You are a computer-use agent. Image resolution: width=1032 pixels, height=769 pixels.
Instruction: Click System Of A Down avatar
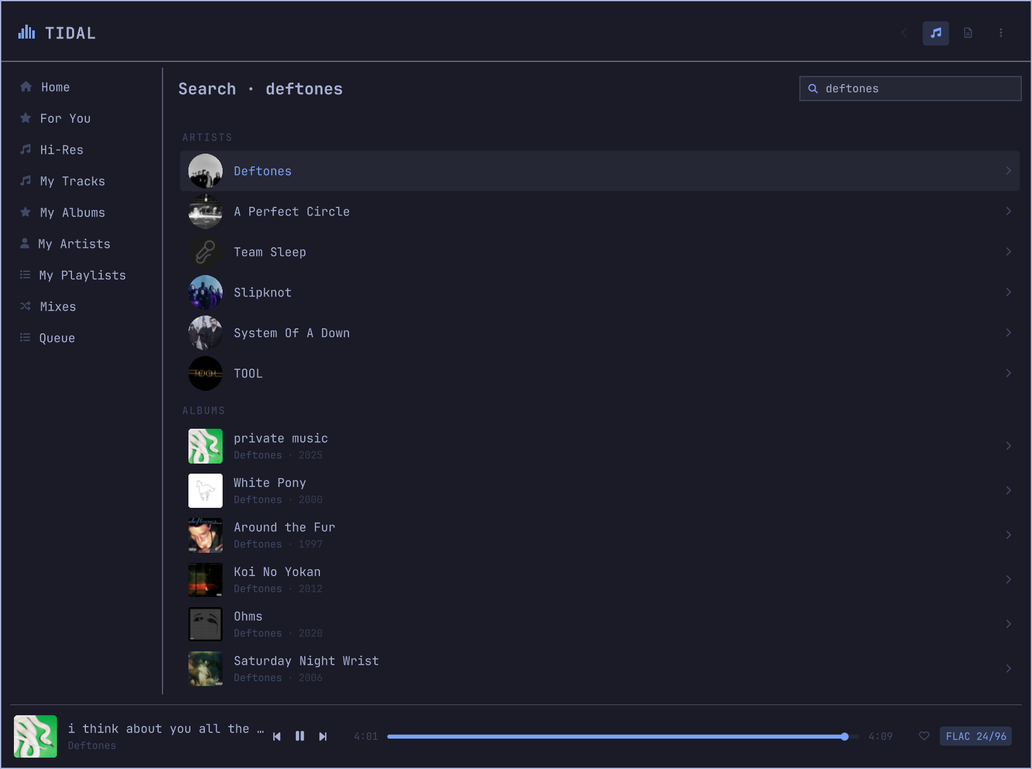tap(205, 332)
